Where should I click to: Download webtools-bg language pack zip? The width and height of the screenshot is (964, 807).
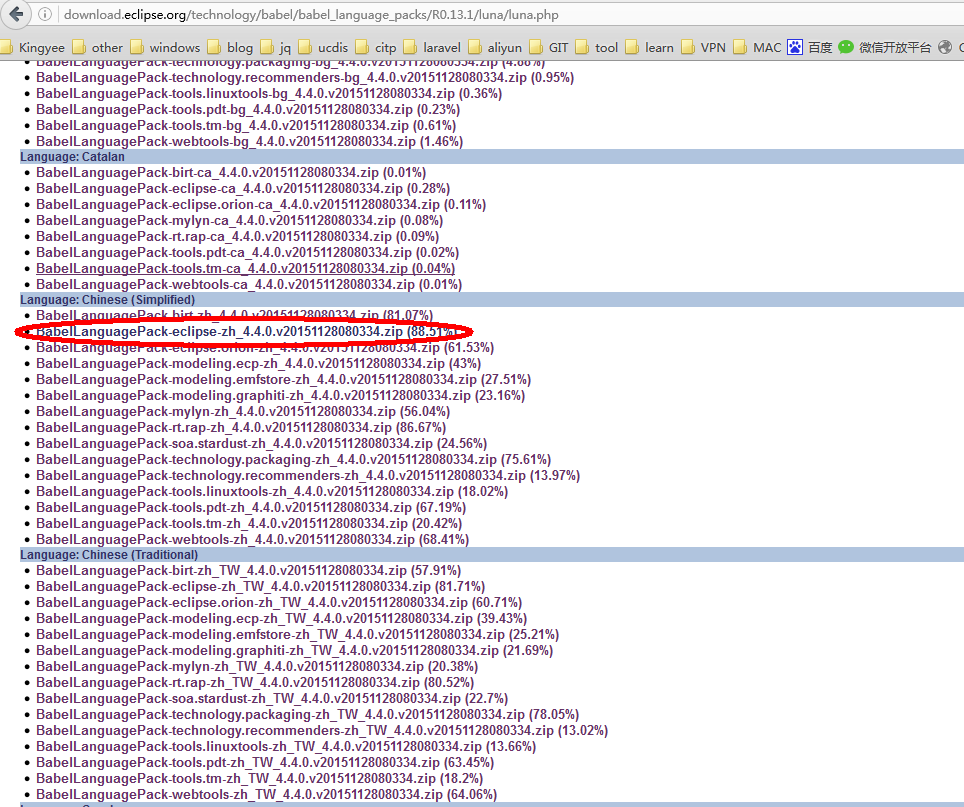click(x=250, y=141)
